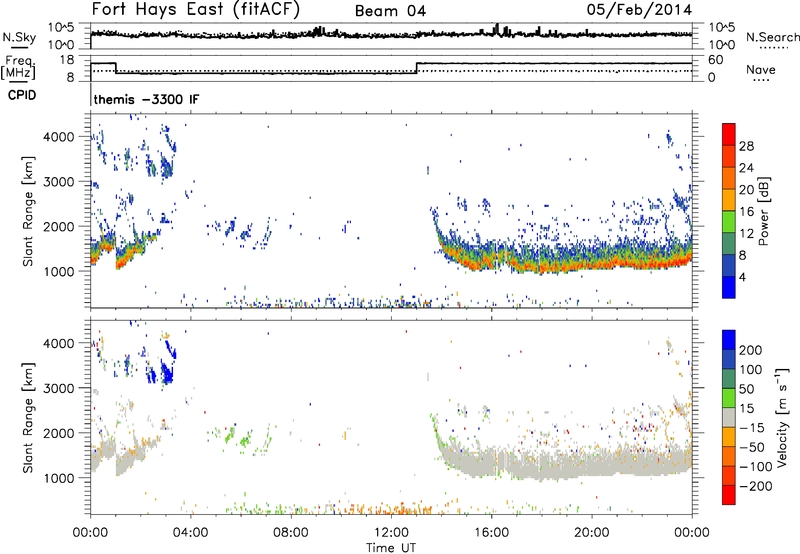
Task: Click the '2000' label on the velocity panel axis
Action: tap(58, 433)
